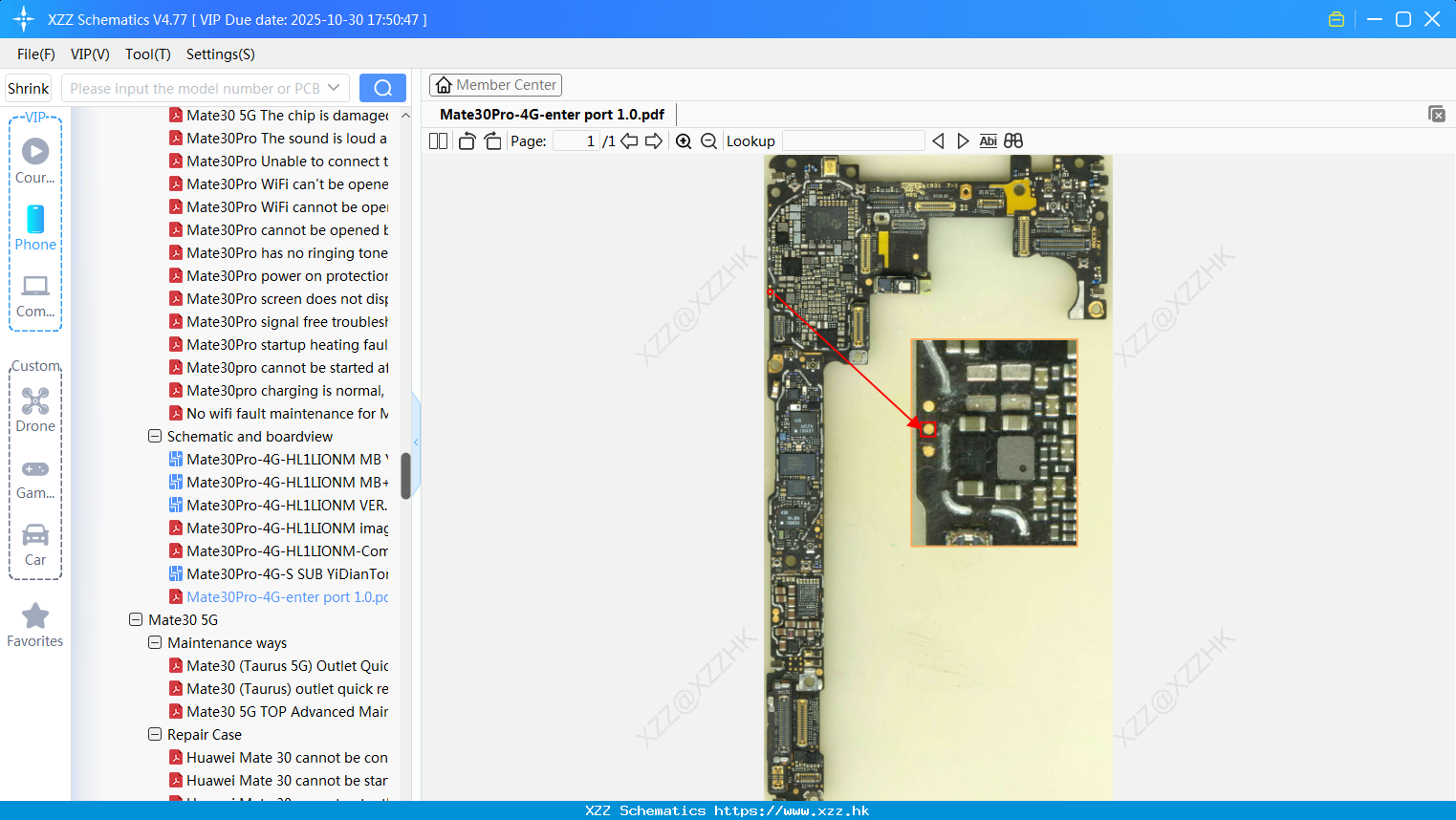This screenshot has height=820, width=1456.
Task: Rotate the page counterclockwise
Action: (x=467, y=141)
